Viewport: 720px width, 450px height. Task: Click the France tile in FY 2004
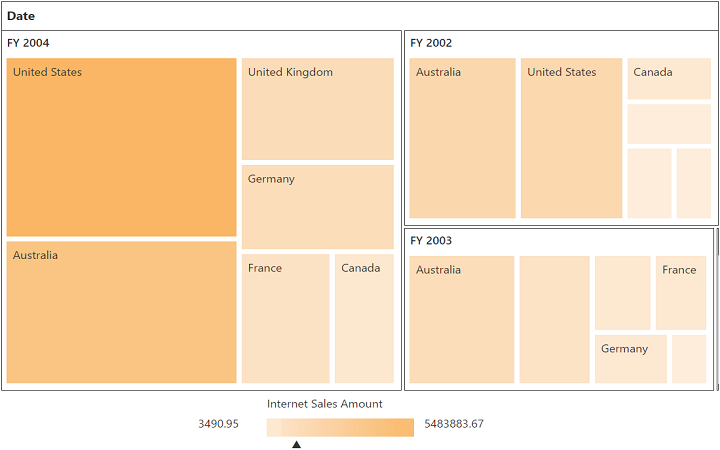285,318
